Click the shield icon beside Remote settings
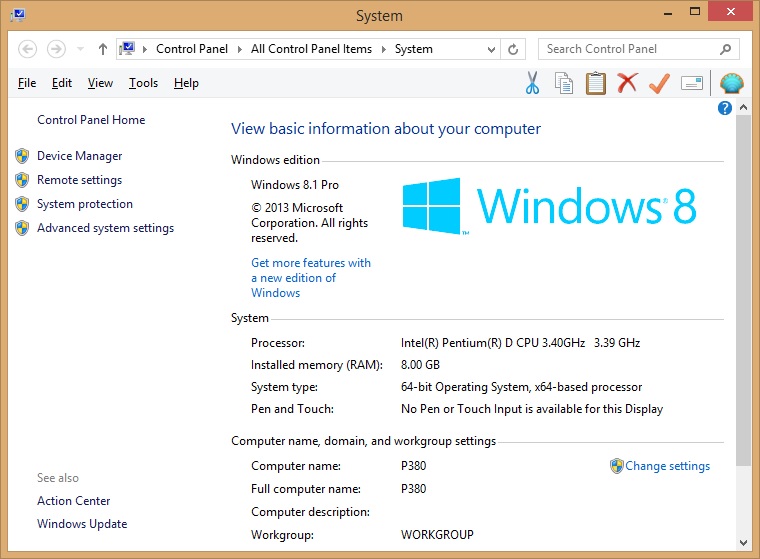Viewport: 760px width, 559px height. tap(22, 180)
